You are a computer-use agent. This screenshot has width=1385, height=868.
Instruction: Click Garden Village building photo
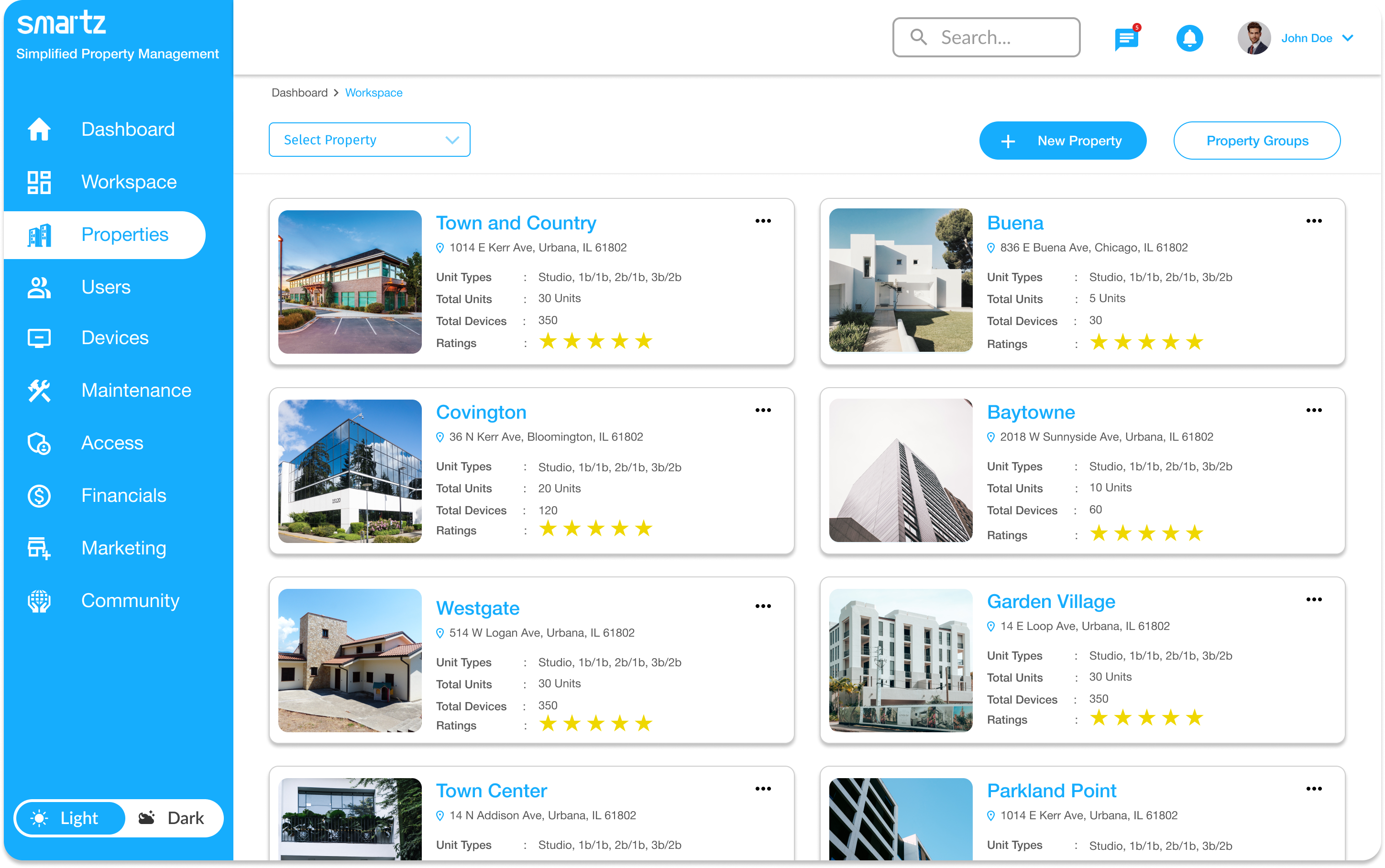pyautogui.click(x=901, y=660)
